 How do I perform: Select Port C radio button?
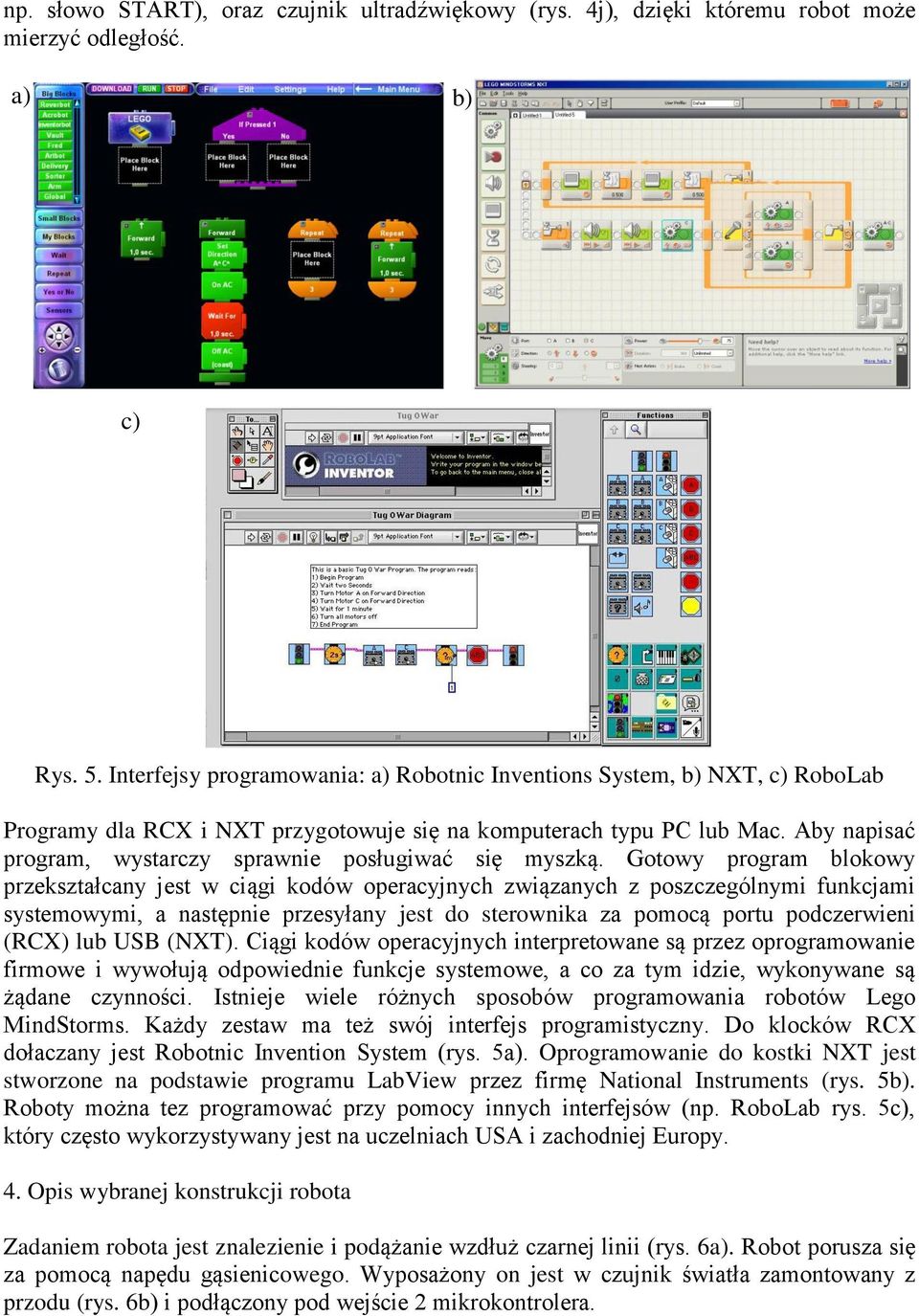point(585,341)
